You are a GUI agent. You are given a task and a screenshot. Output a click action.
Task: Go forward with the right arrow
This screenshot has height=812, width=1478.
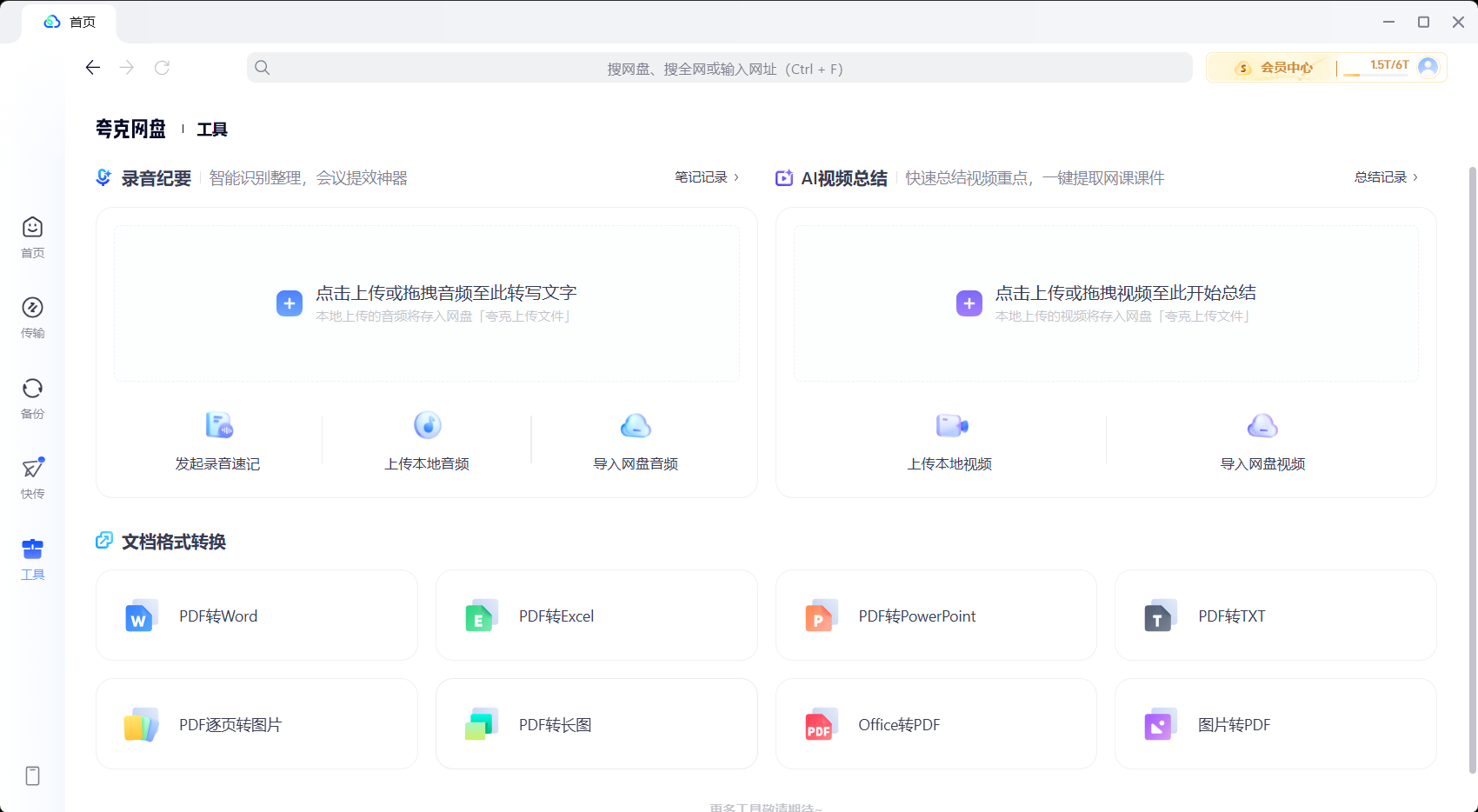coord(127,68)
